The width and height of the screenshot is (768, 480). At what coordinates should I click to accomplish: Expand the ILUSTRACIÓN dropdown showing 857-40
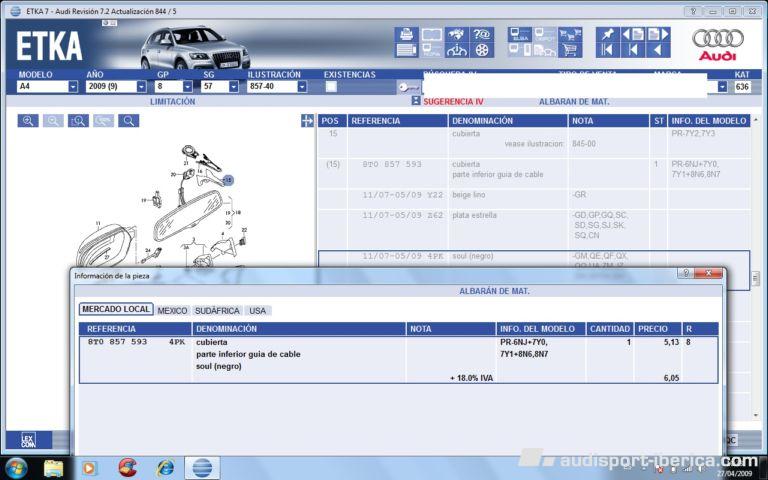pyautogui.click(x=302, y=87)
